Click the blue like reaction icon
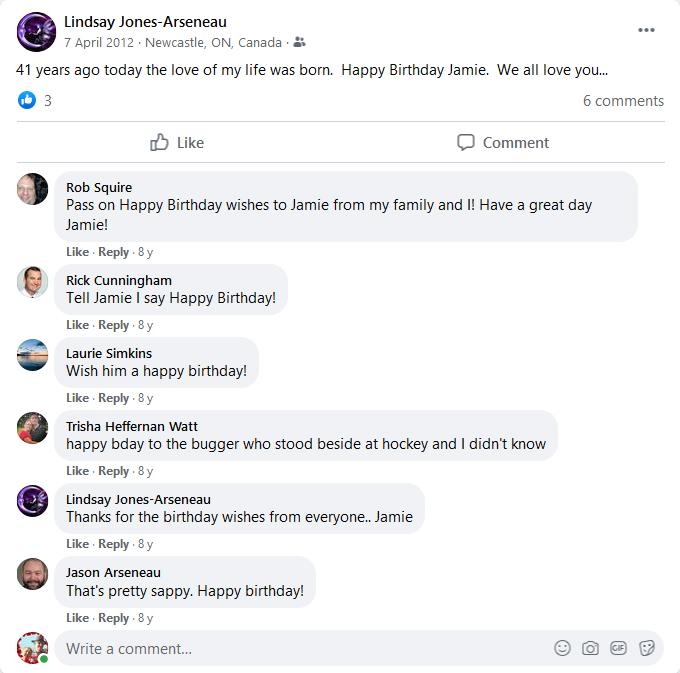This screenshot has height=673, width=680. click(x=27, y=100)
